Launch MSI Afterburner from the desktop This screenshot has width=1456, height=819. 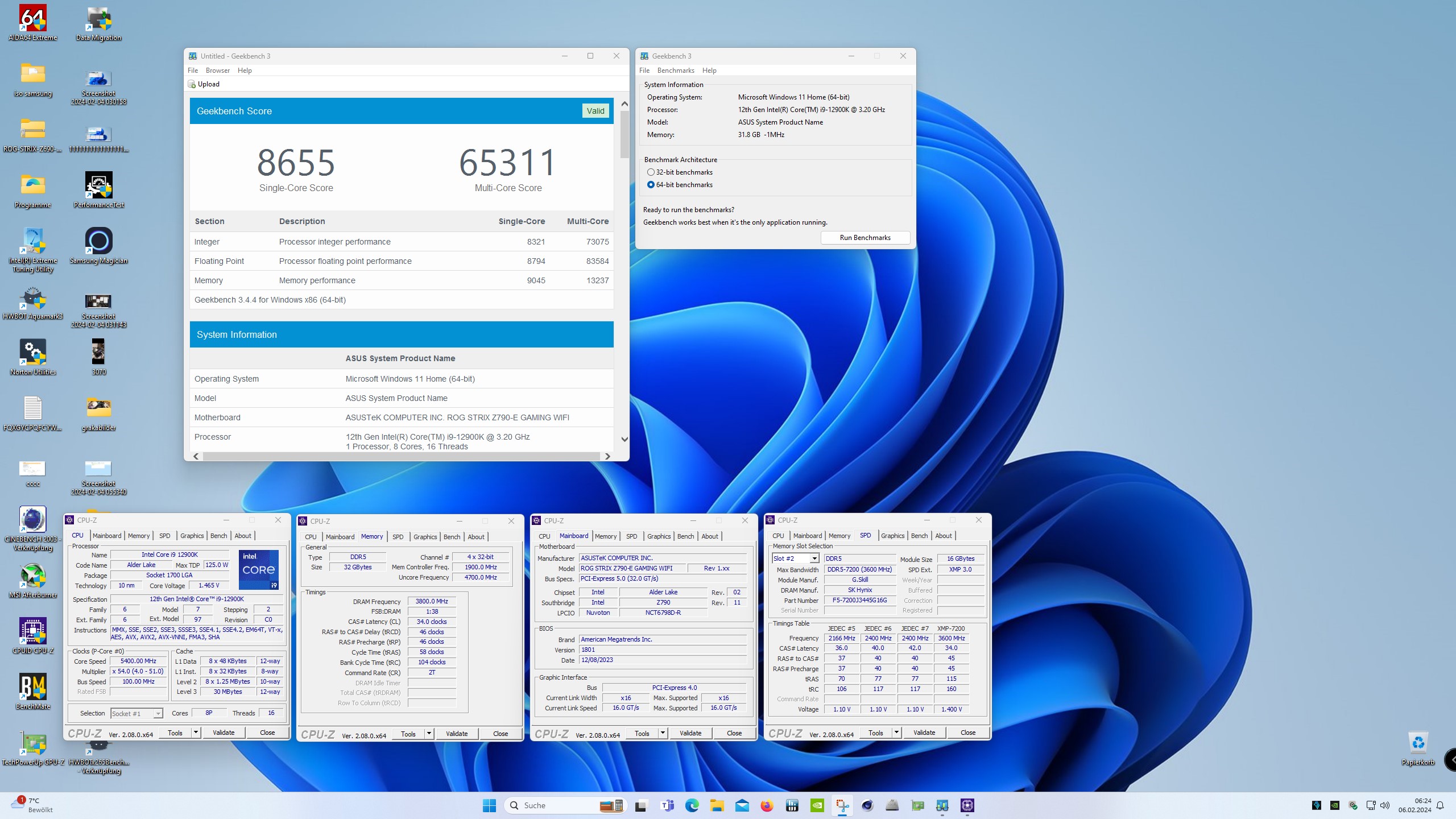click(x=32, y=581)
